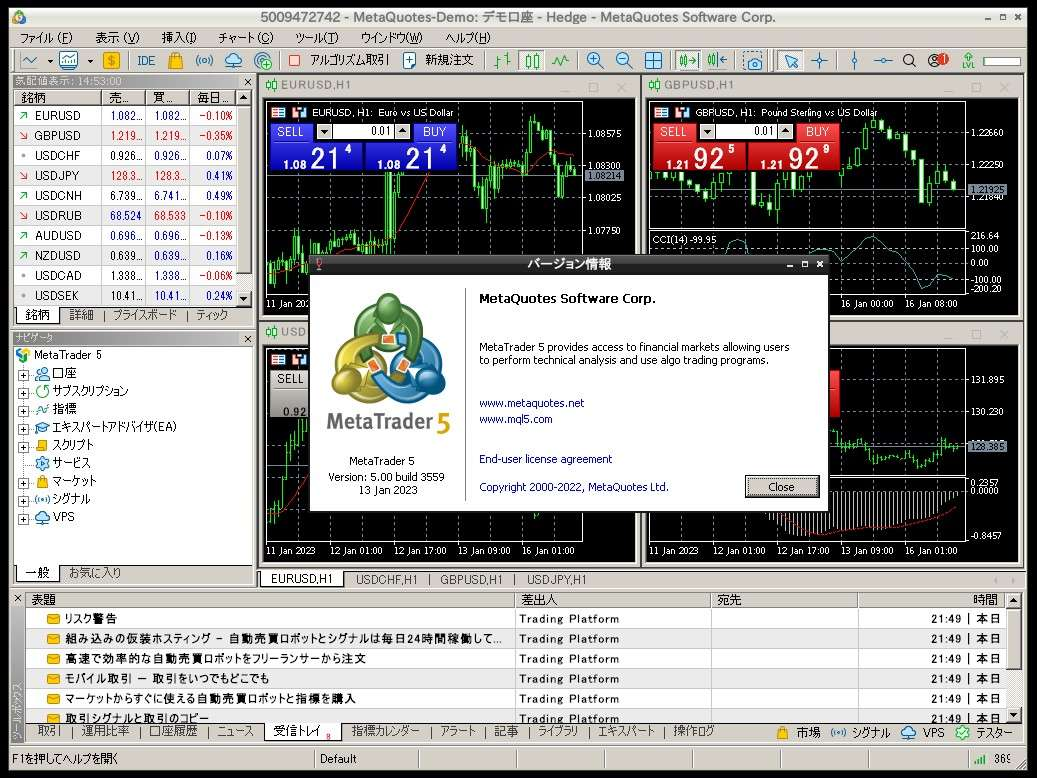Switch chart to bar chart style
The image size is (1037, 778).
(x=503, y=61)
